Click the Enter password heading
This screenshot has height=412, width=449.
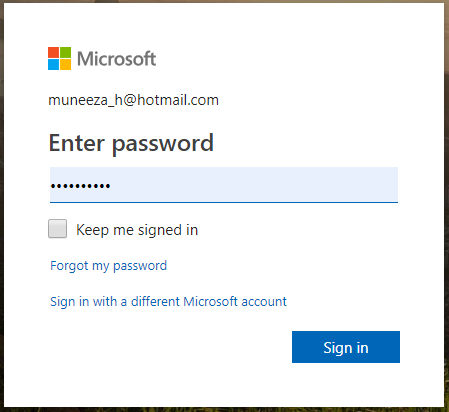click(131, 143)
